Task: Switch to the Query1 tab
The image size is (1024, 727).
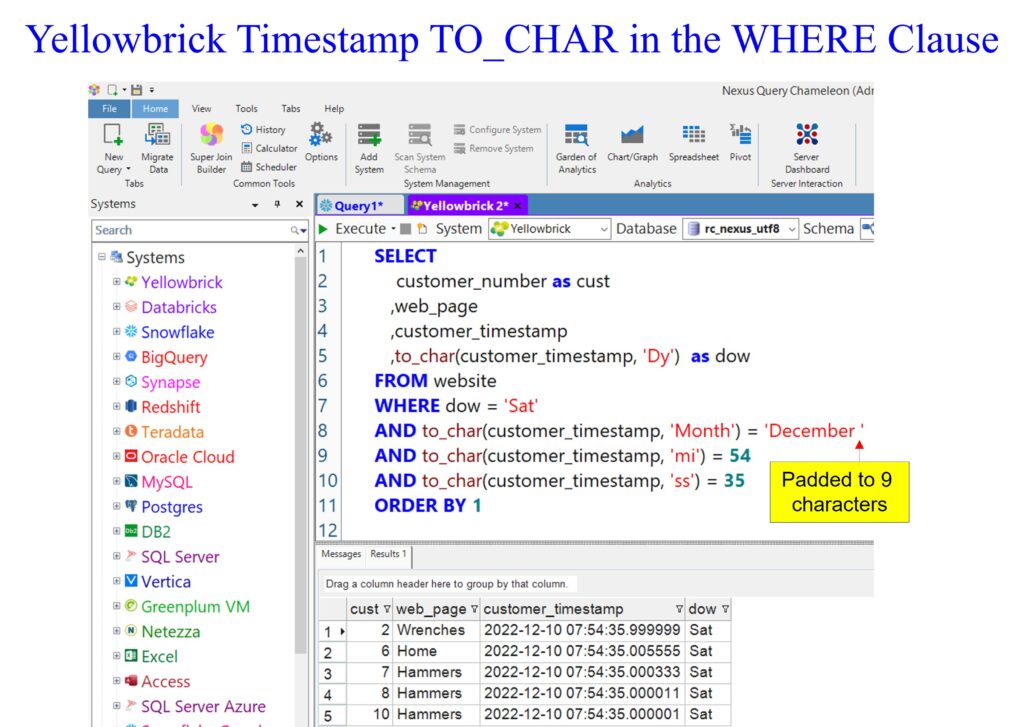Action: click(x=359, y=205)
